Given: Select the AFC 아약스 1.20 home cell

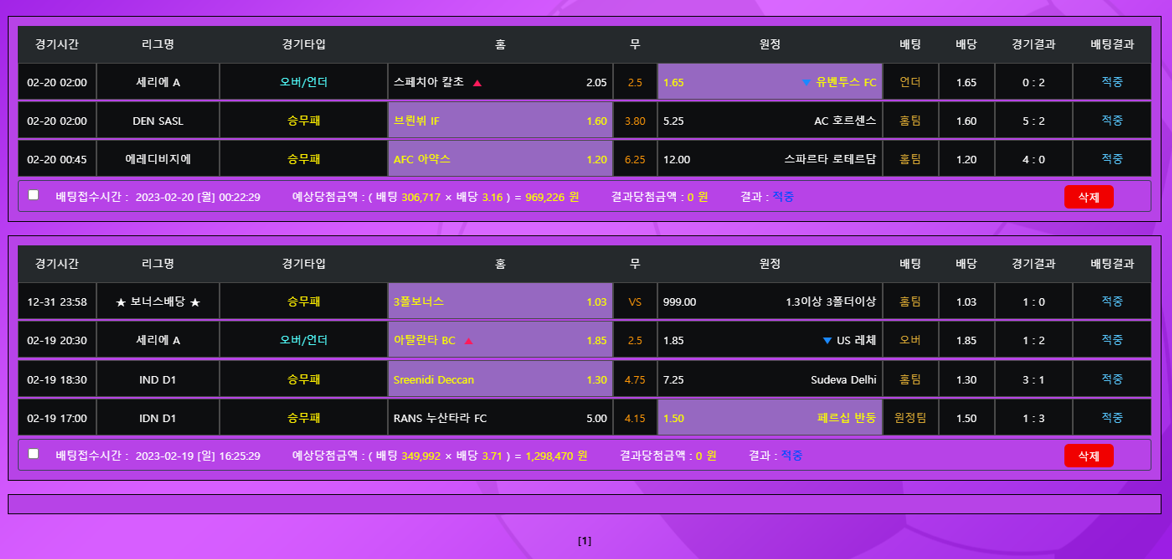Looking at the screenshot, I should (x=500, y=159).
